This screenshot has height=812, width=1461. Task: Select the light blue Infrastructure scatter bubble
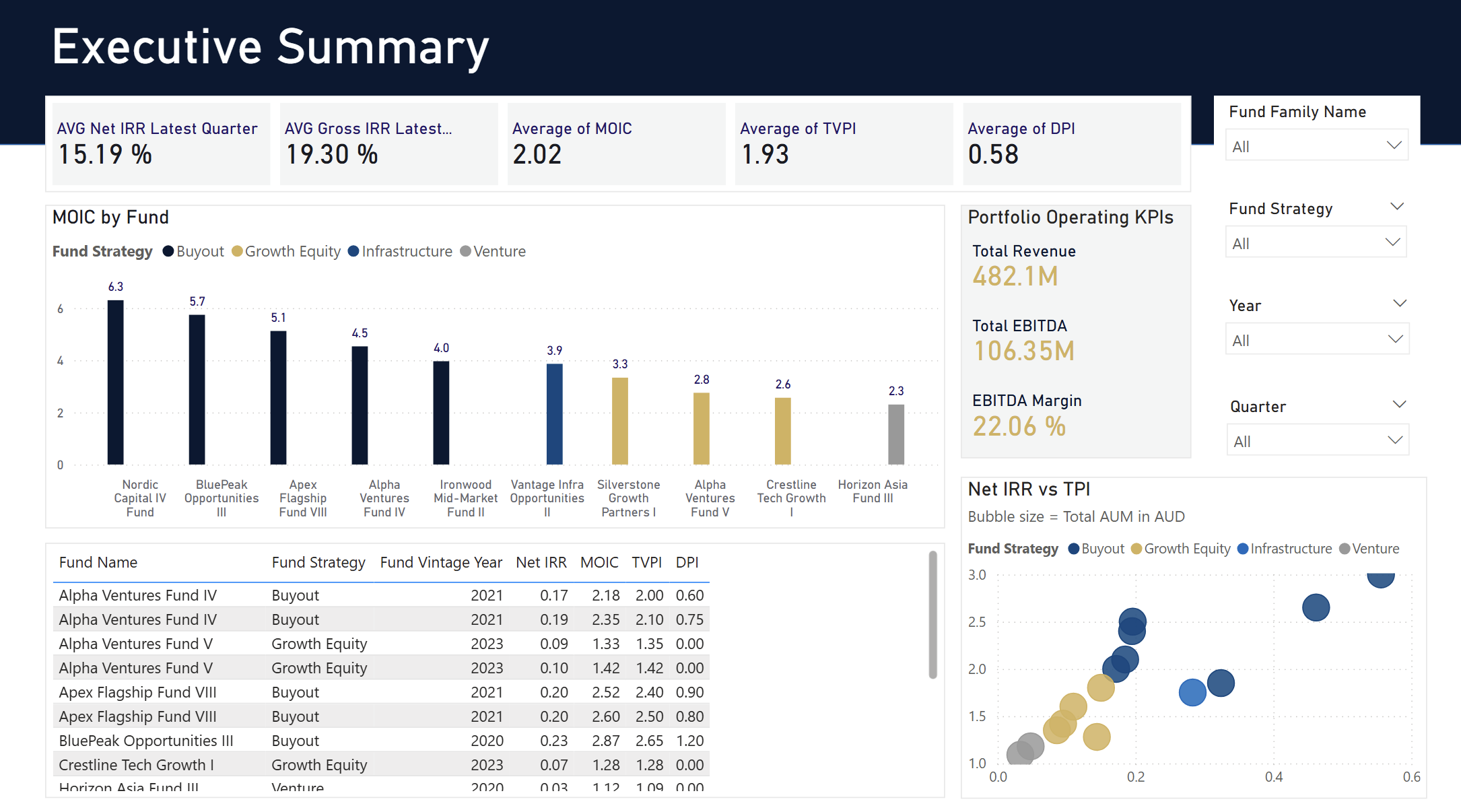pos(1192,692)
